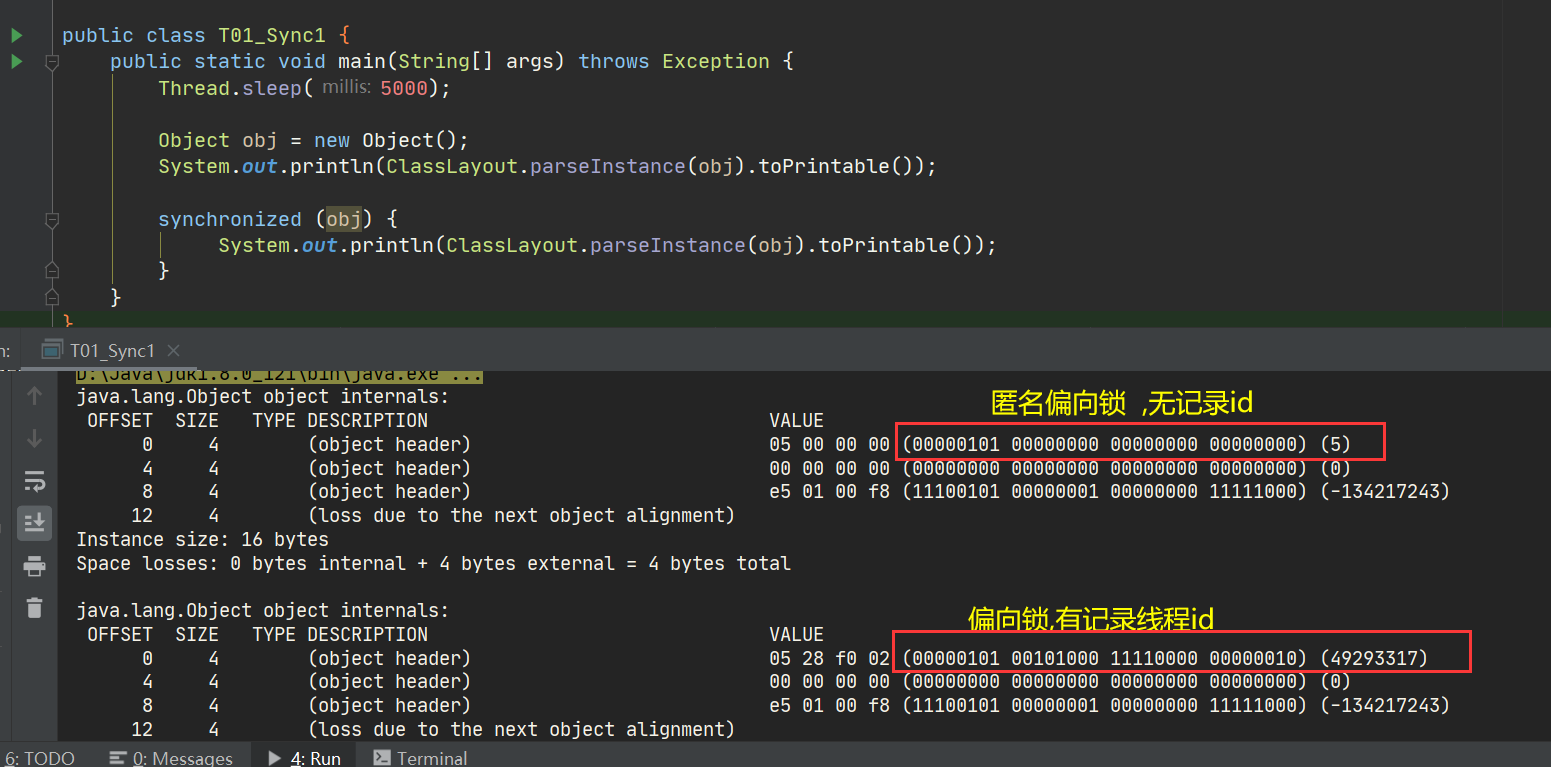Click the class name T01_Sync1 in the editor

tap(272, 35)
